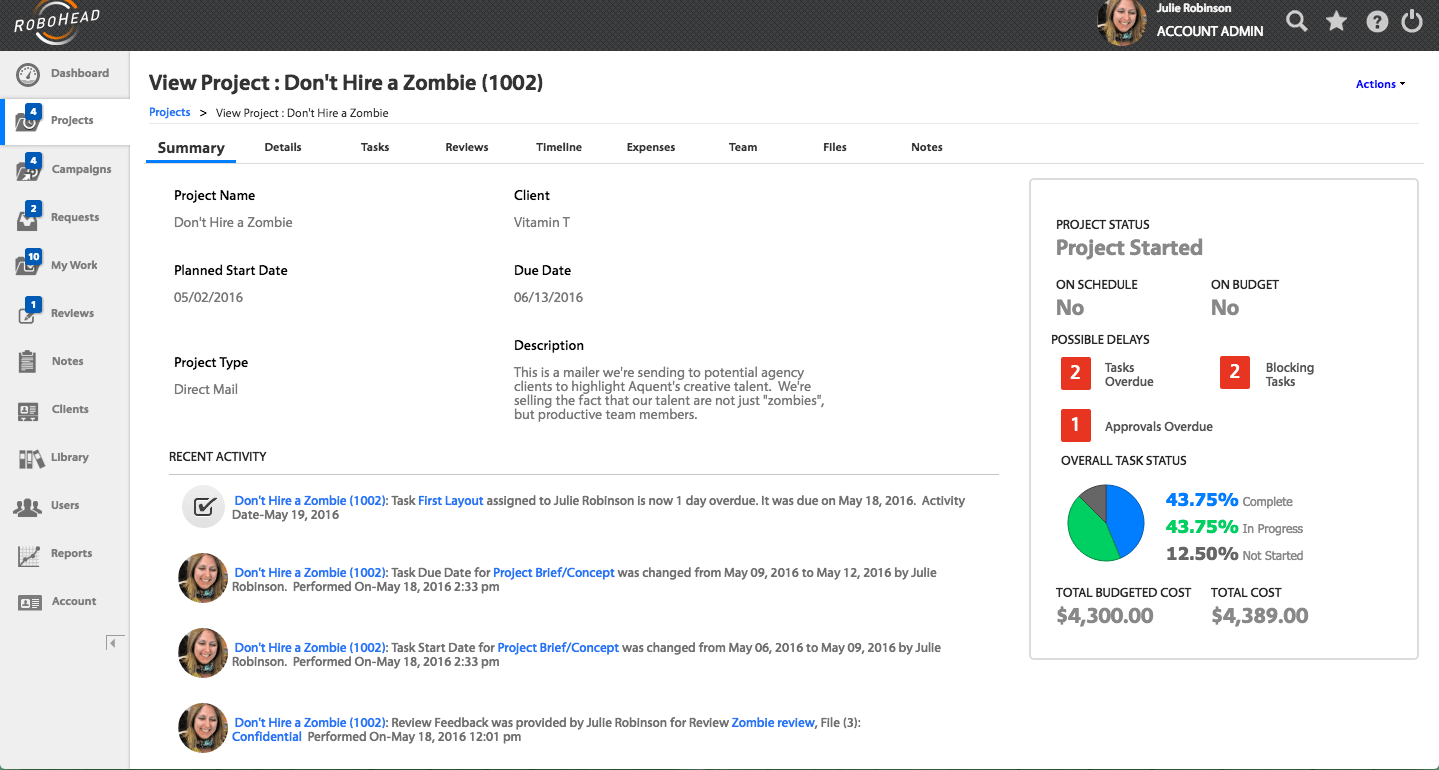Click the red Blocking Tasks count badge
Image resolution: width=1439 pixels, height=770 pixels.
[1235, 373]
